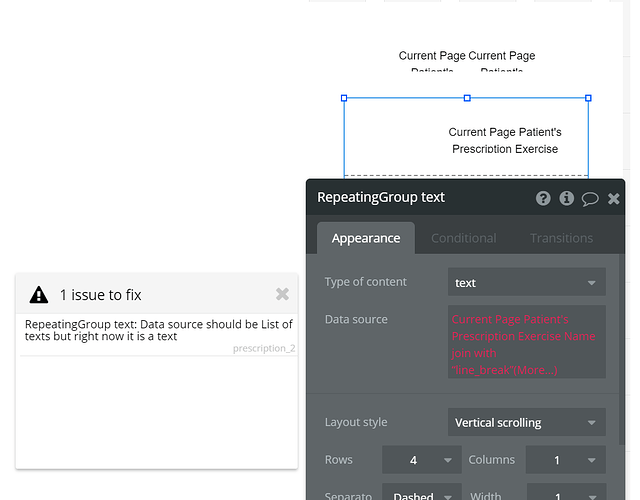This screenshot has width=640, height=500.
Task: Close the RepeatingGroup text property editor
Action: pyautogui.click(x=614, y=198)
